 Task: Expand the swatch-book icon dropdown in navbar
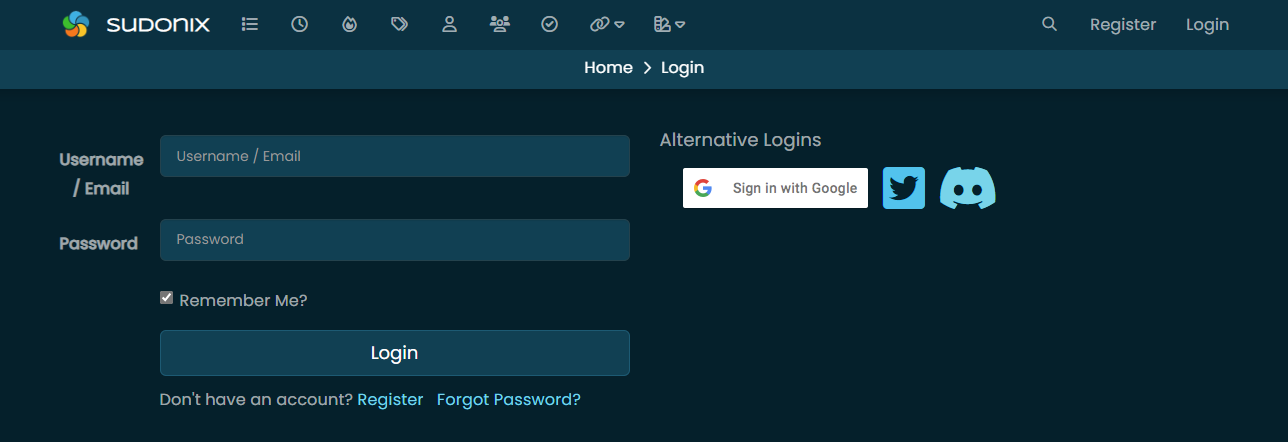[x=669, y=24]
